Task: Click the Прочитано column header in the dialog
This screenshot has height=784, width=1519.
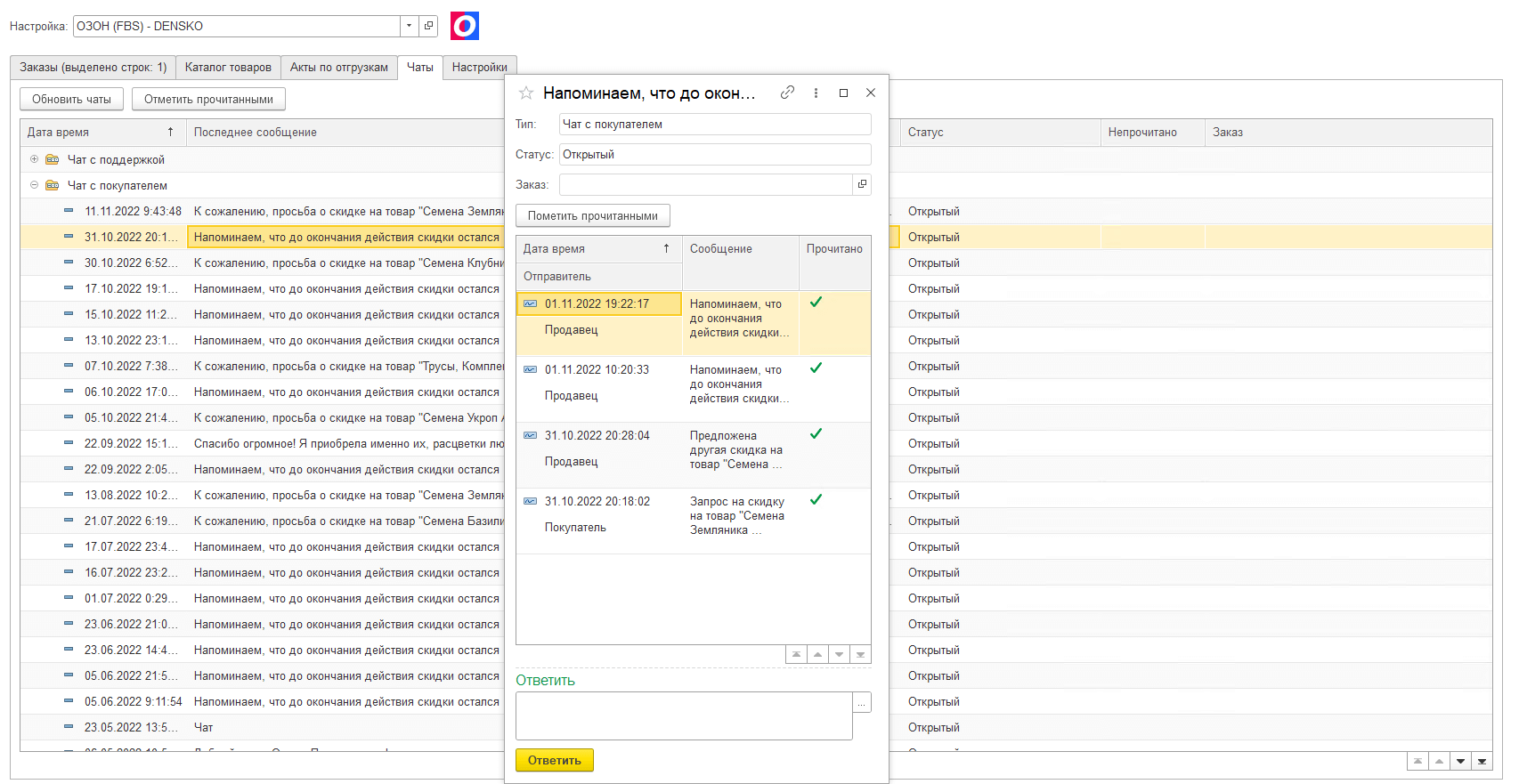Action: 834,249
